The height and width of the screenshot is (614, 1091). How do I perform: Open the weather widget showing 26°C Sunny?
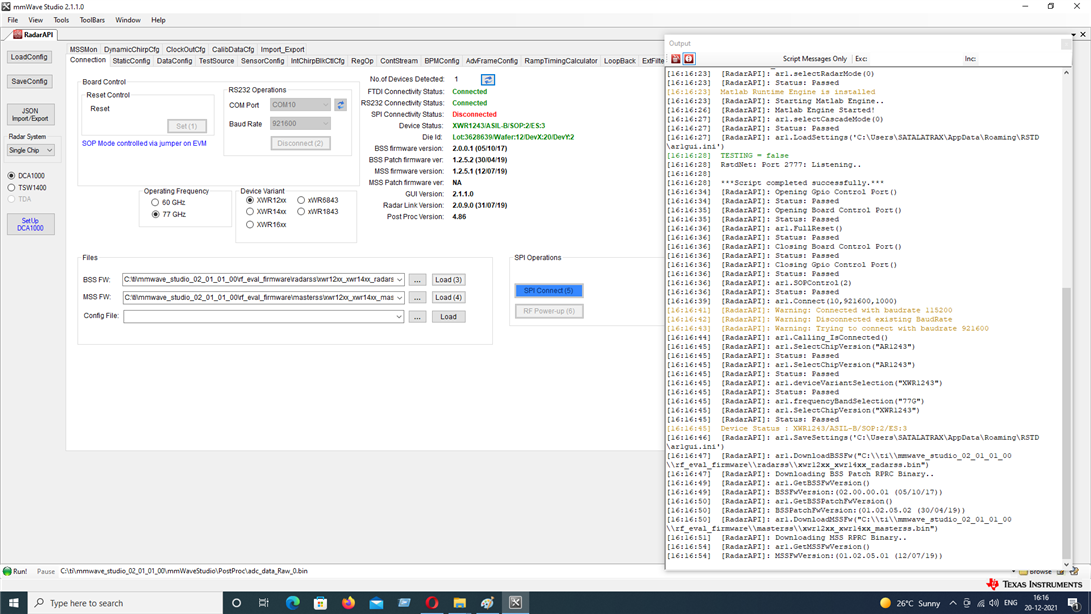tap(910, 603)
